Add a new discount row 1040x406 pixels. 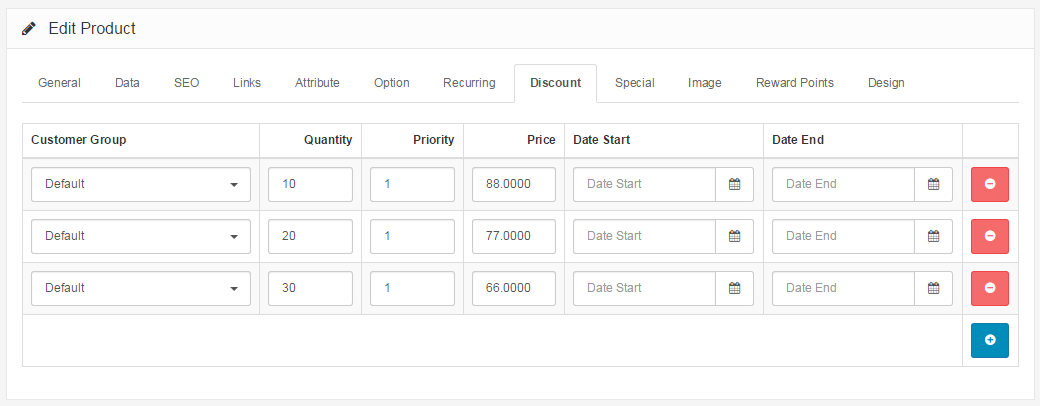990,340
